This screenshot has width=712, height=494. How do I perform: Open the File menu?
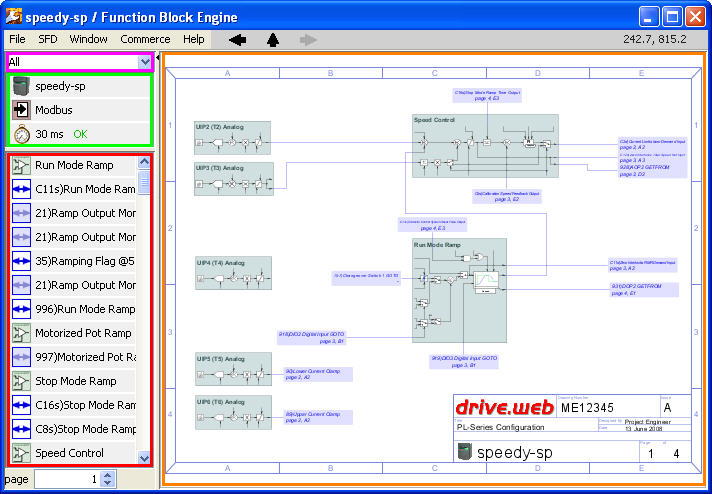(x=17, y=40)
